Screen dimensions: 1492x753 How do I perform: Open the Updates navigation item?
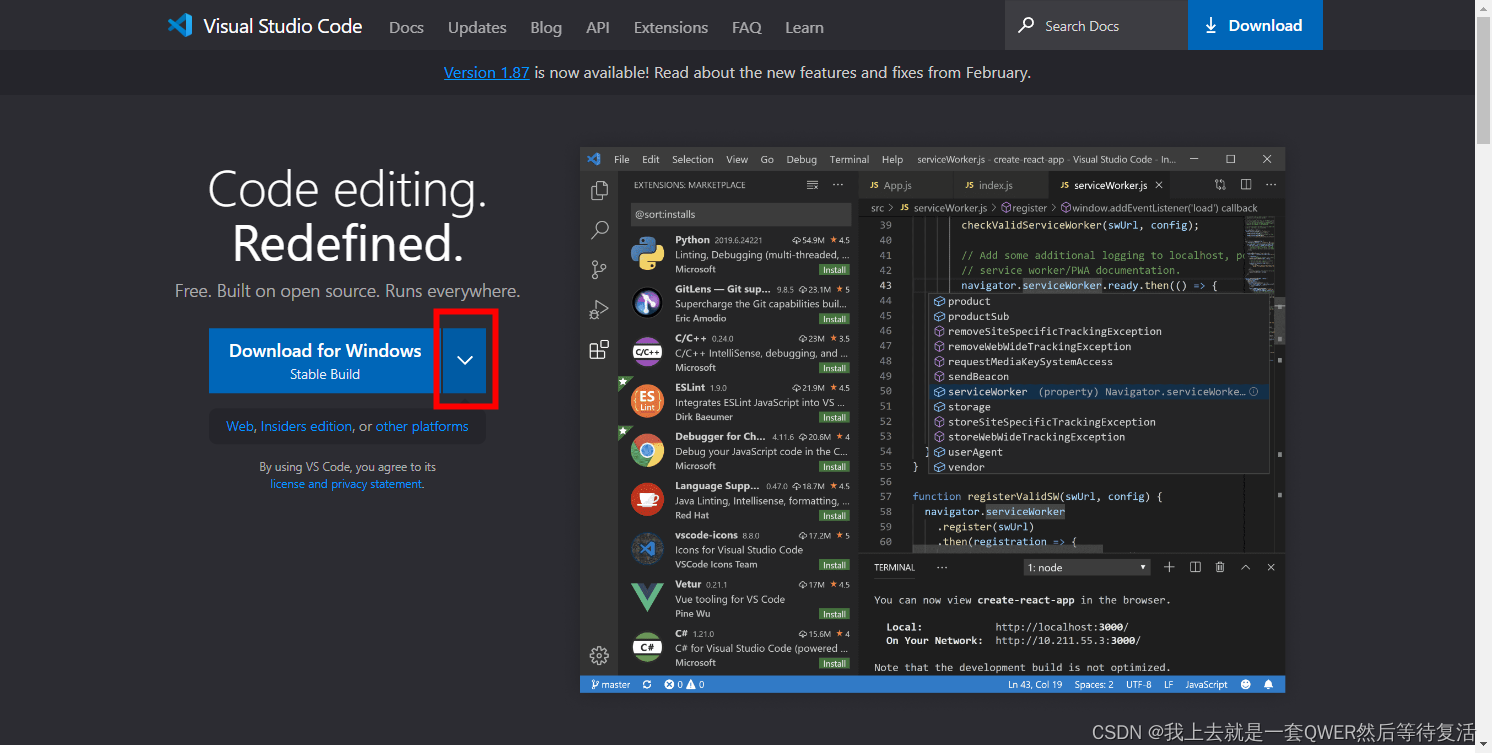477,27
